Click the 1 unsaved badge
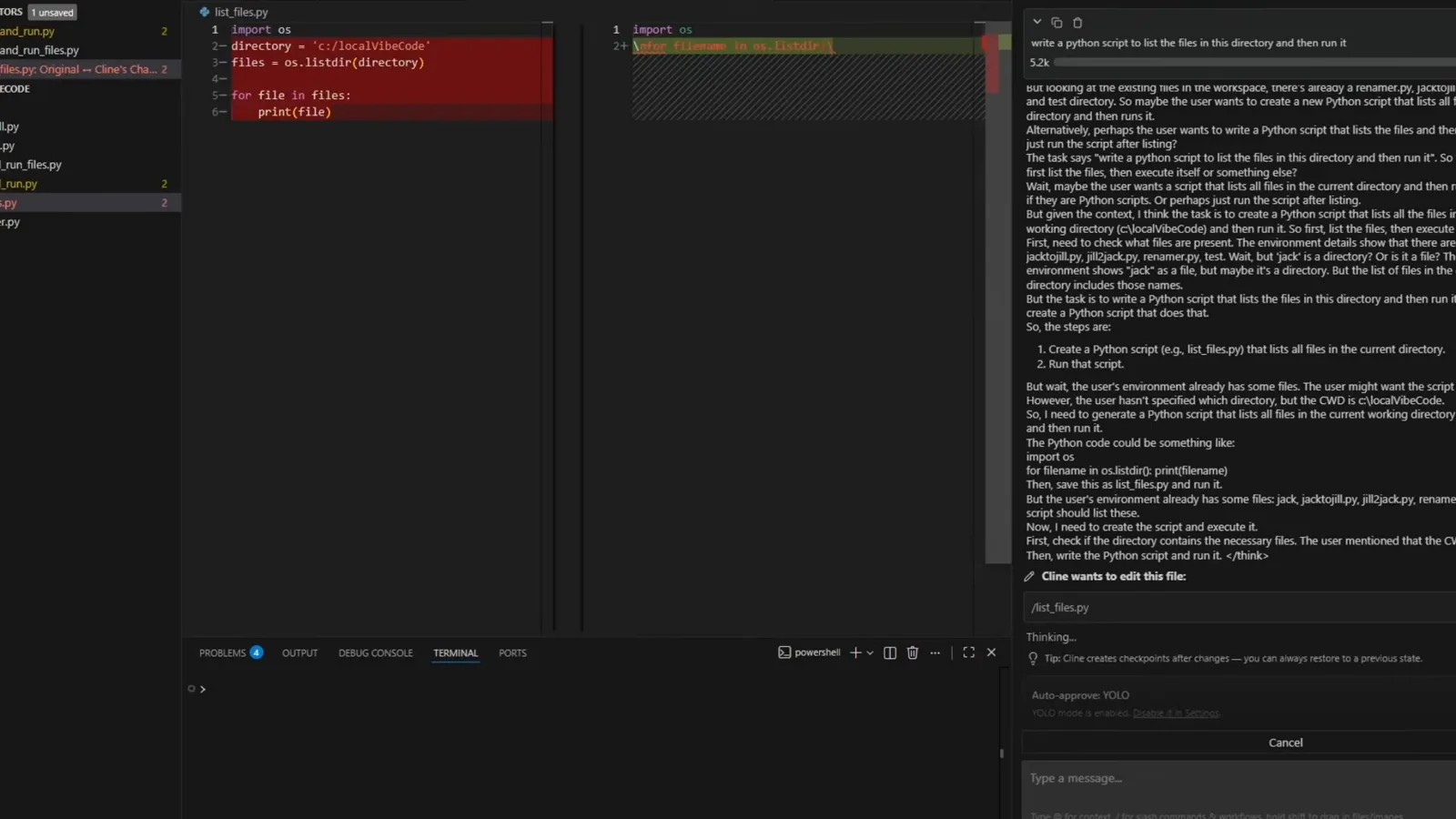Image resolution: width=1456 pixels, height=819 pixels. [52, 13]
